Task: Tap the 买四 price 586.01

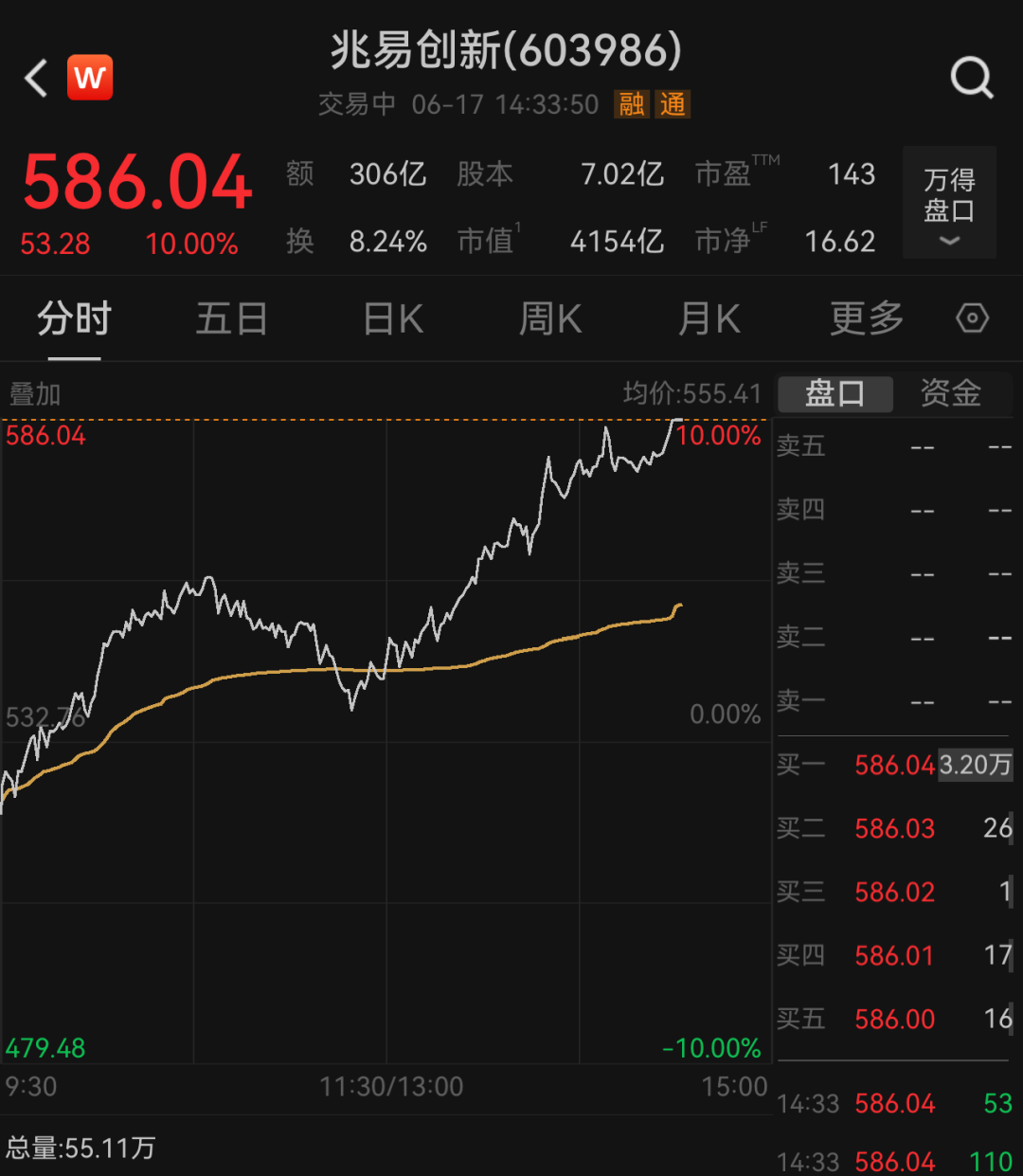Action: pos(894,955)
